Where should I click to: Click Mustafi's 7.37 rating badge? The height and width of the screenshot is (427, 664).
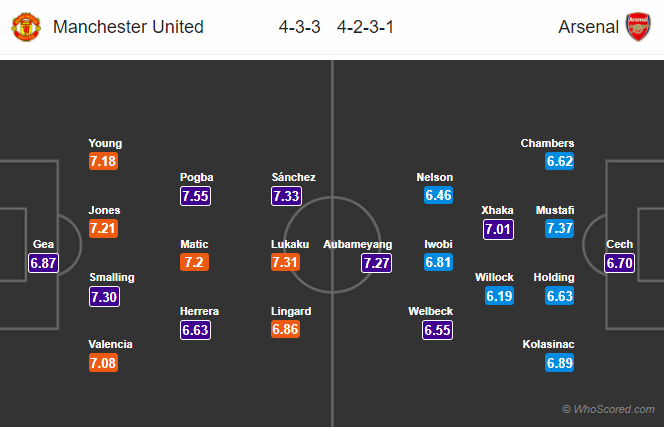coord(560,229)
